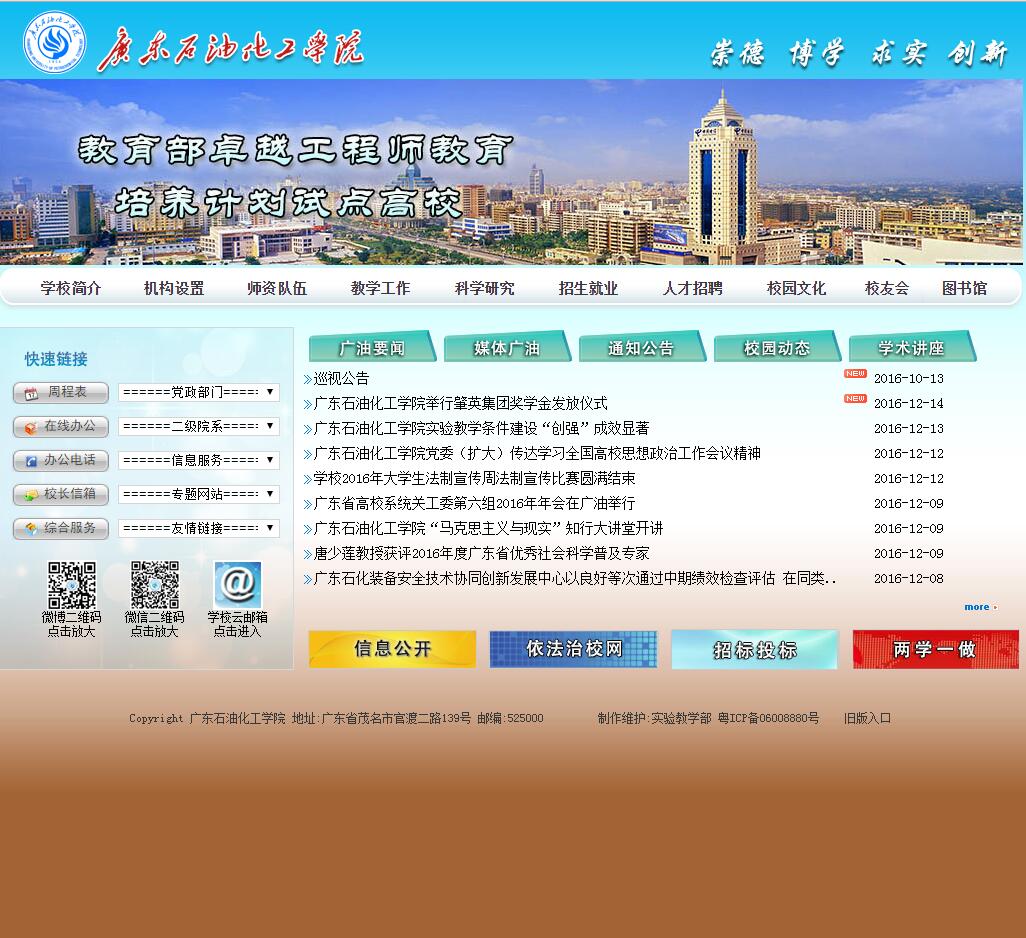This screenshot has height=938, width=1026.
Task: Open the 校友会 menu item
Action: pyautogui.click(x=887, y=288)
